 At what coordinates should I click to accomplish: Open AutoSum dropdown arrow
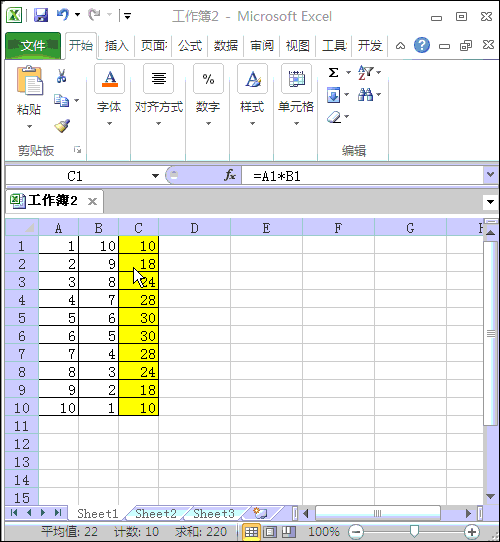tap(348, 73)
